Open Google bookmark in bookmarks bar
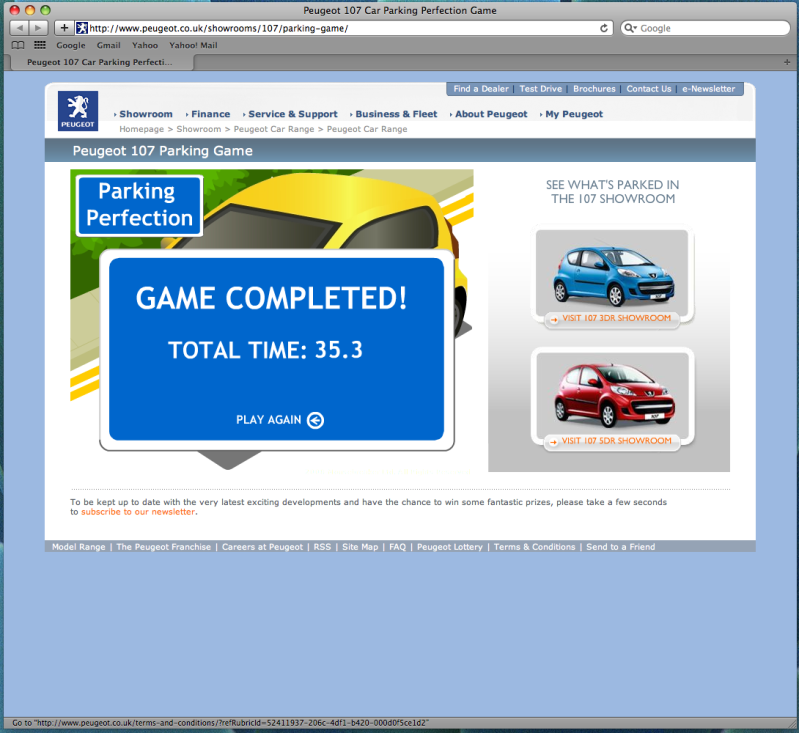Viewport: 799px width, 733px height. [71, 45]
